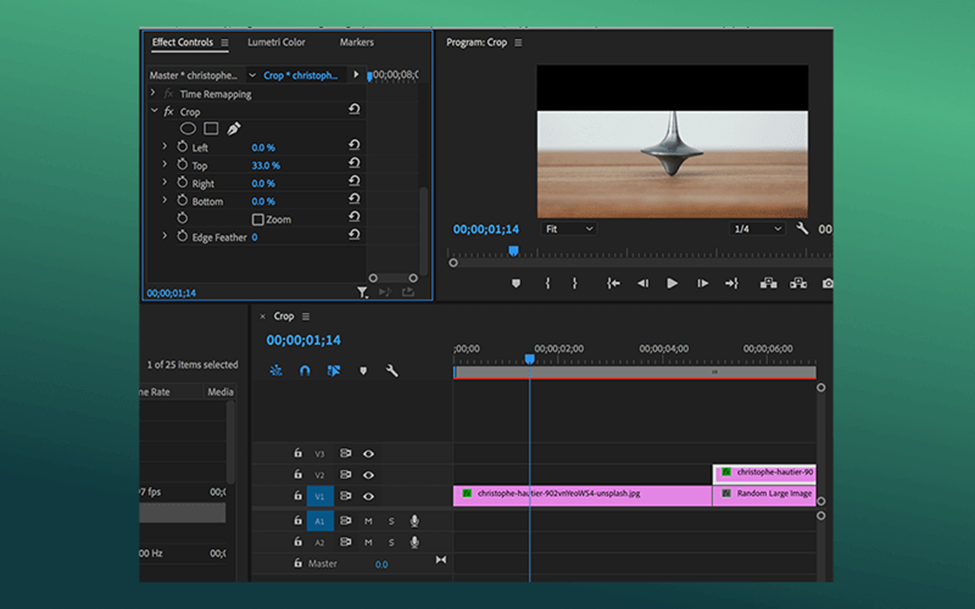Viewport: 975px width, 609px height.
Task: Click the Program monitor timecode 00;00;01;14
Action: coord(486,229)
